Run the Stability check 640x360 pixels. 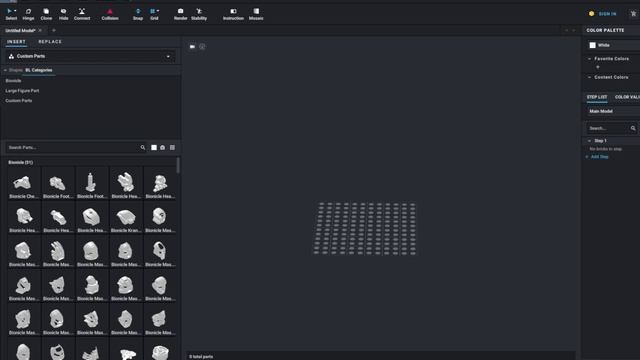pyautogui.click(x=199, y=14)
